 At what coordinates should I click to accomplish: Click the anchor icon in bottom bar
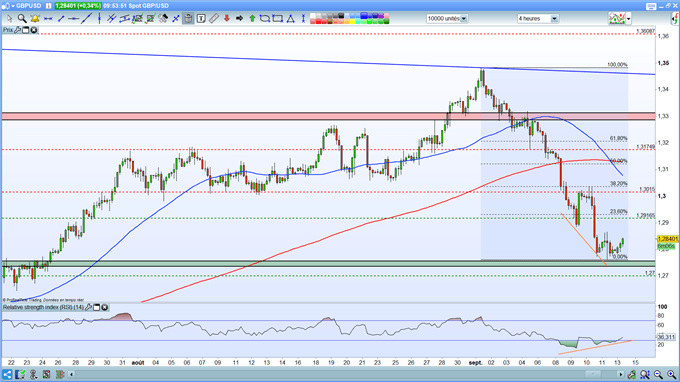pyautogui.click(x=33, y=374)
